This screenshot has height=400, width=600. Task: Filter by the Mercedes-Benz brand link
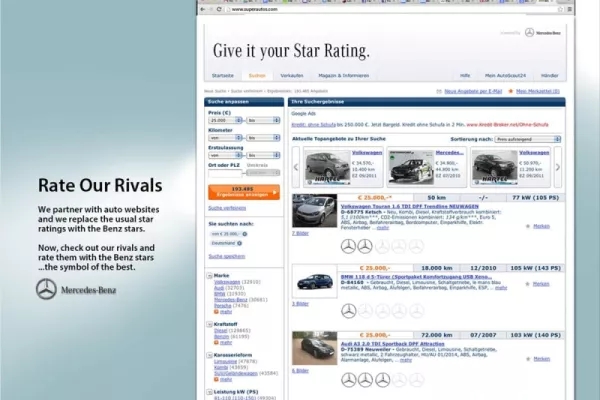[x=230, y=300]
